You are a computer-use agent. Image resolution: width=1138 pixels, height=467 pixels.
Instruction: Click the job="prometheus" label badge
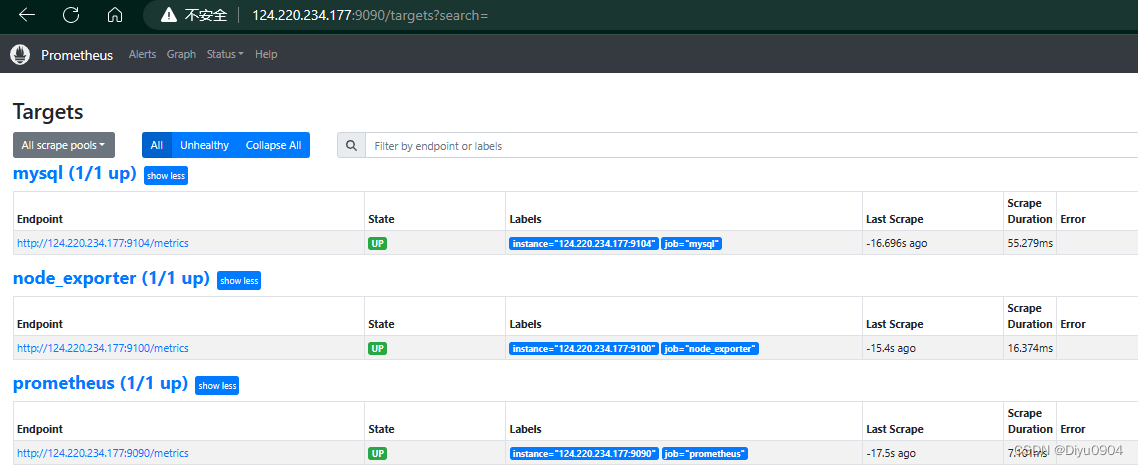705,454
